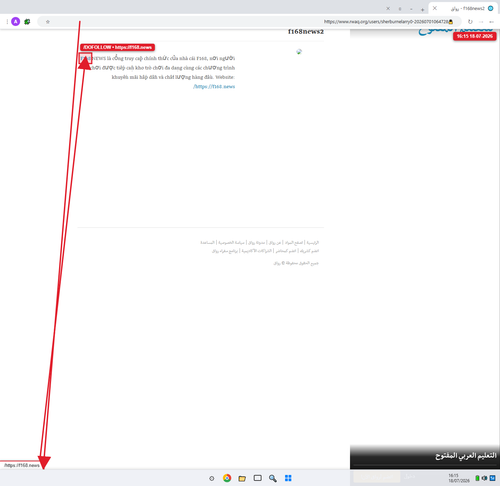Click the f168news2 profile heading
The width and height of the screenshot is (500, 486).
pos(306,32)
